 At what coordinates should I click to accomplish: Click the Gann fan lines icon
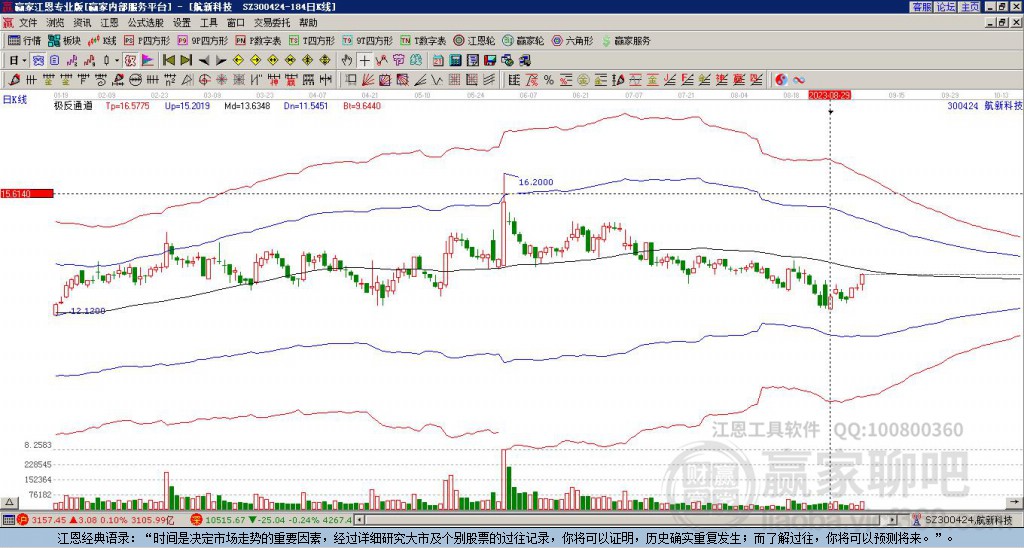point(368,80)
